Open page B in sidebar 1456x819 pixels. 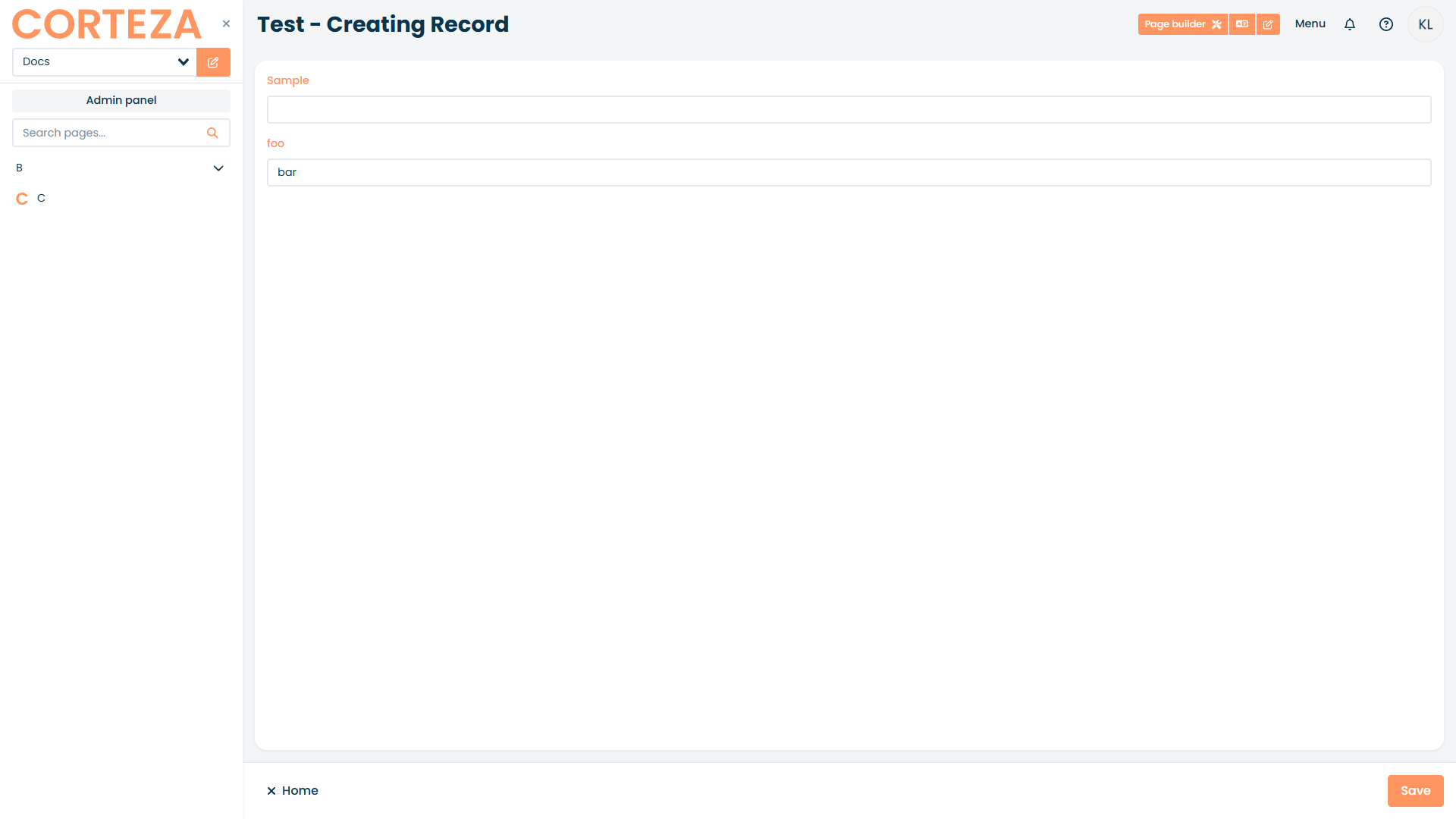pyautogui.click(x=20, y=168)
